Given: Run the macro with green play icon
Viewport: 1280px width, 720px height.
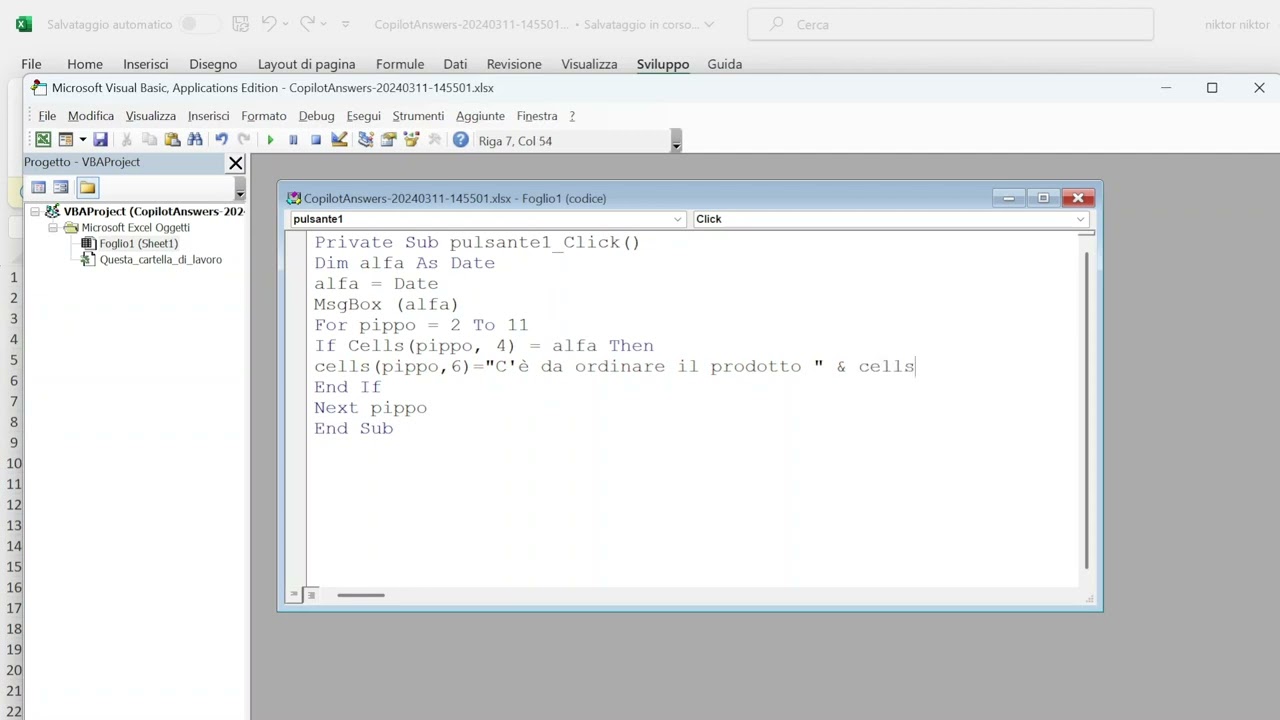Looking at the screenshot, I should tap(270, 140).
